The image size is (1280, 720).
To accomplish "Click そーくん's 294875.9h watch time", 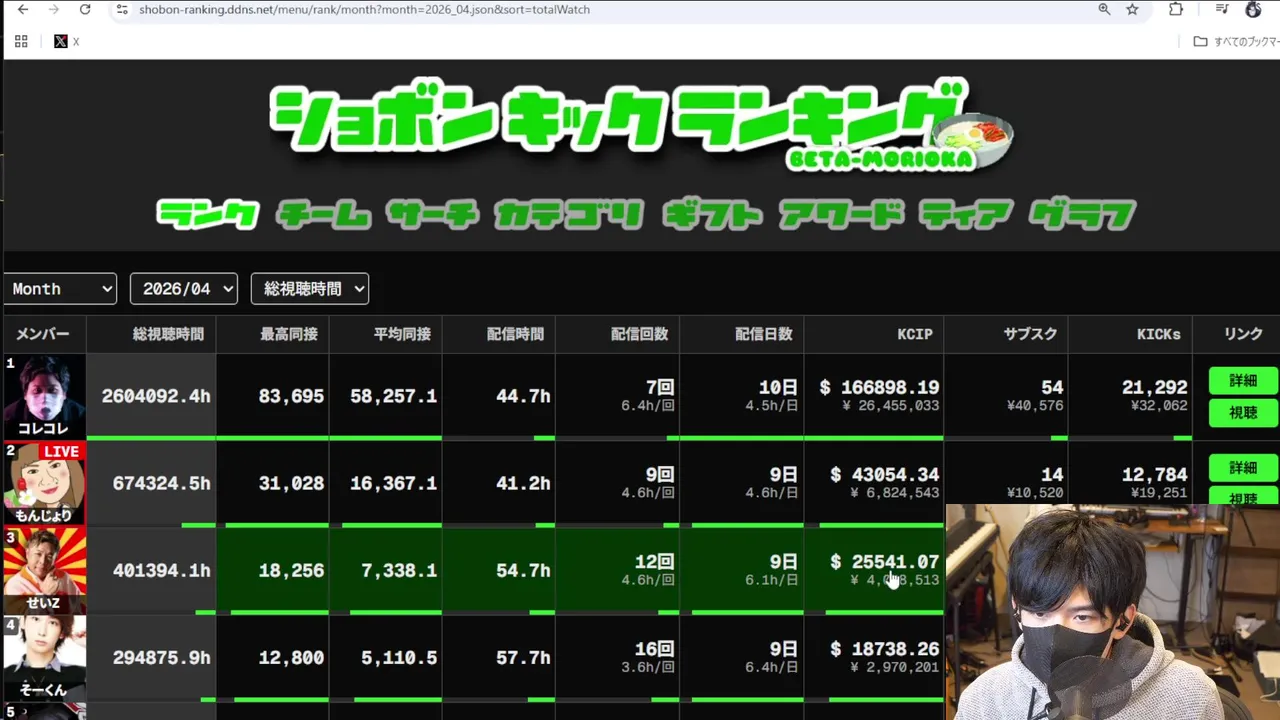I will click(161, 657).
